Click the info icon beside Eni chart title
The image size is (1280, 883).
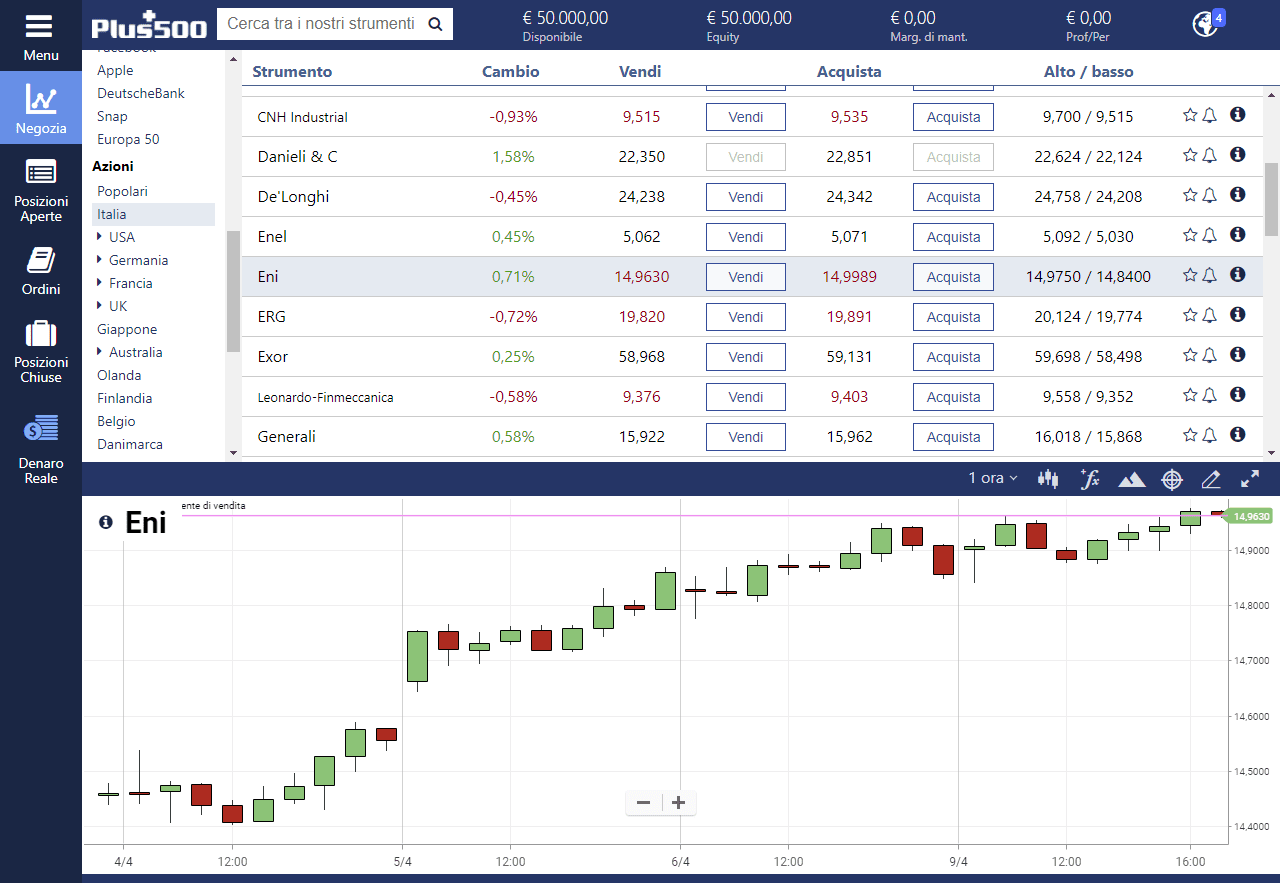pyautogui.click(x=106, y=522)
